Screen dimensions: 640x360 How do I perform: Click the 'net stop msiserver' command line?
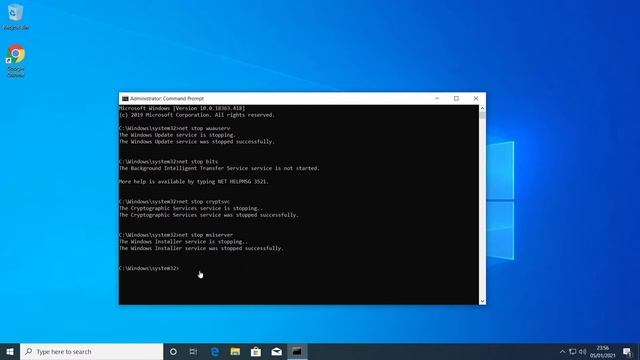(x=176, y=235)
